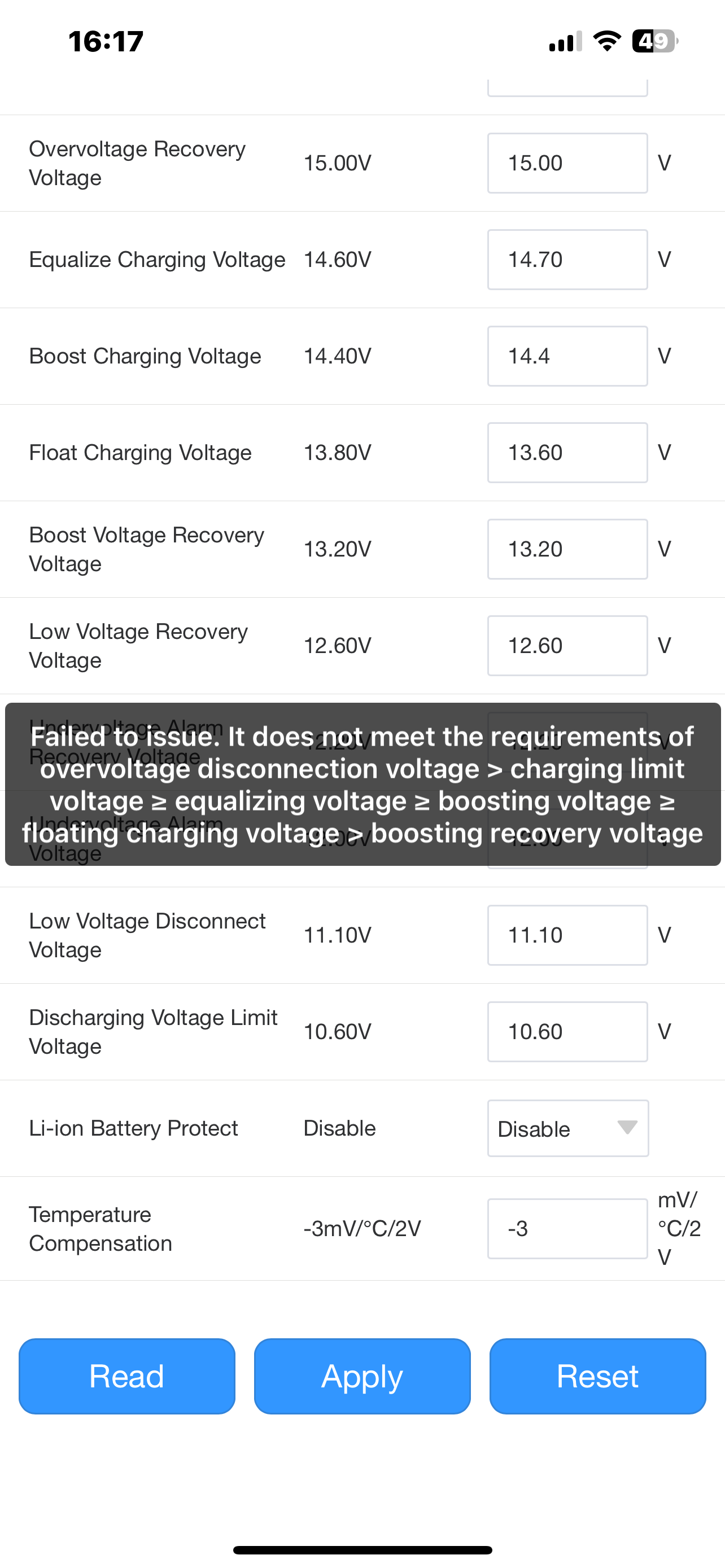This screenshot has width=725, height=1568.
Task: Tap the status bar clock showing 16:17
Action: [x=106, y=41]
